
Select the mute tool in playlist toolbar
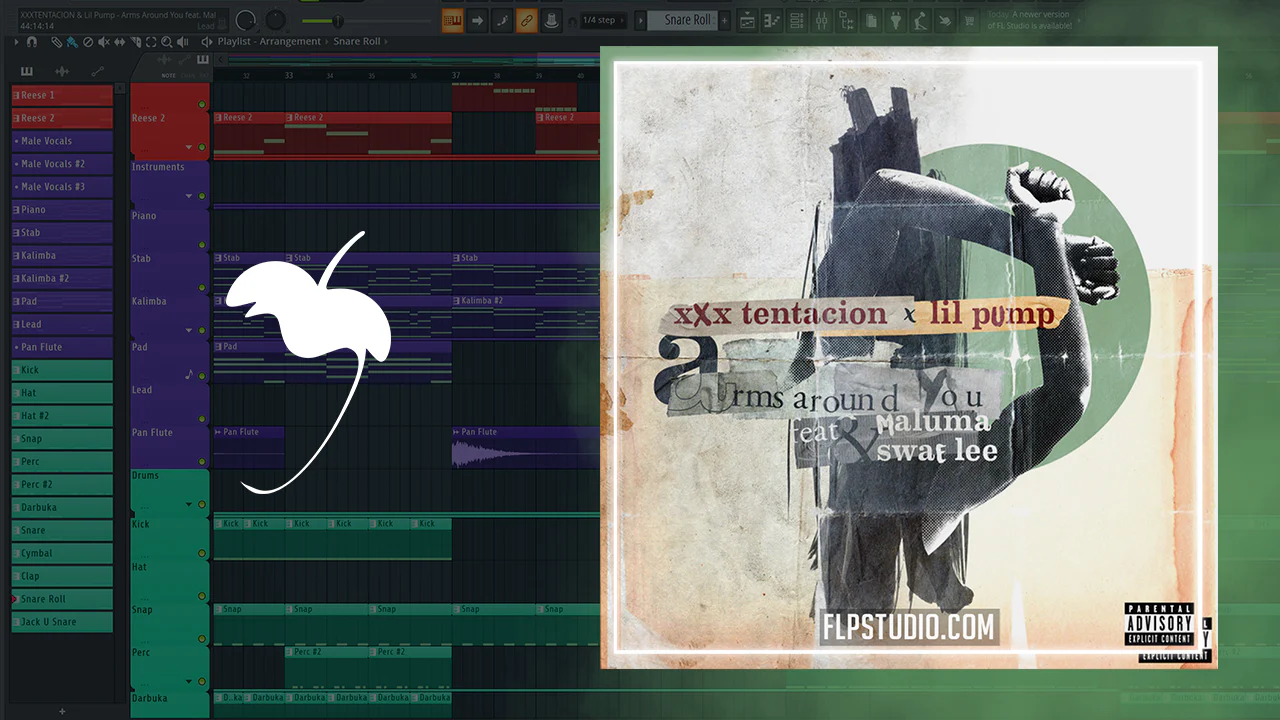pyautogui.click(x=104, y=42)
